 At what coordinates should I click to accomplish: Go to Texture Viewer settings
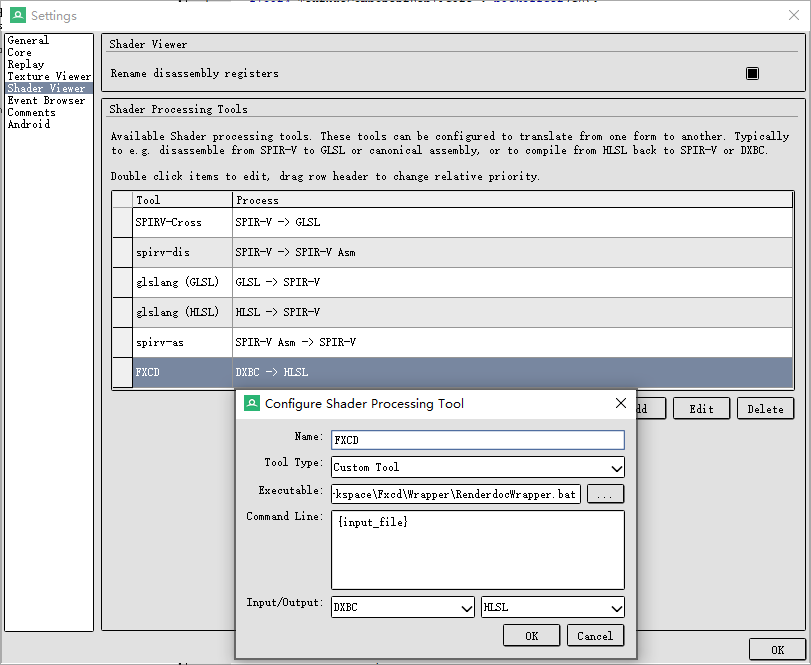[49, 77]
